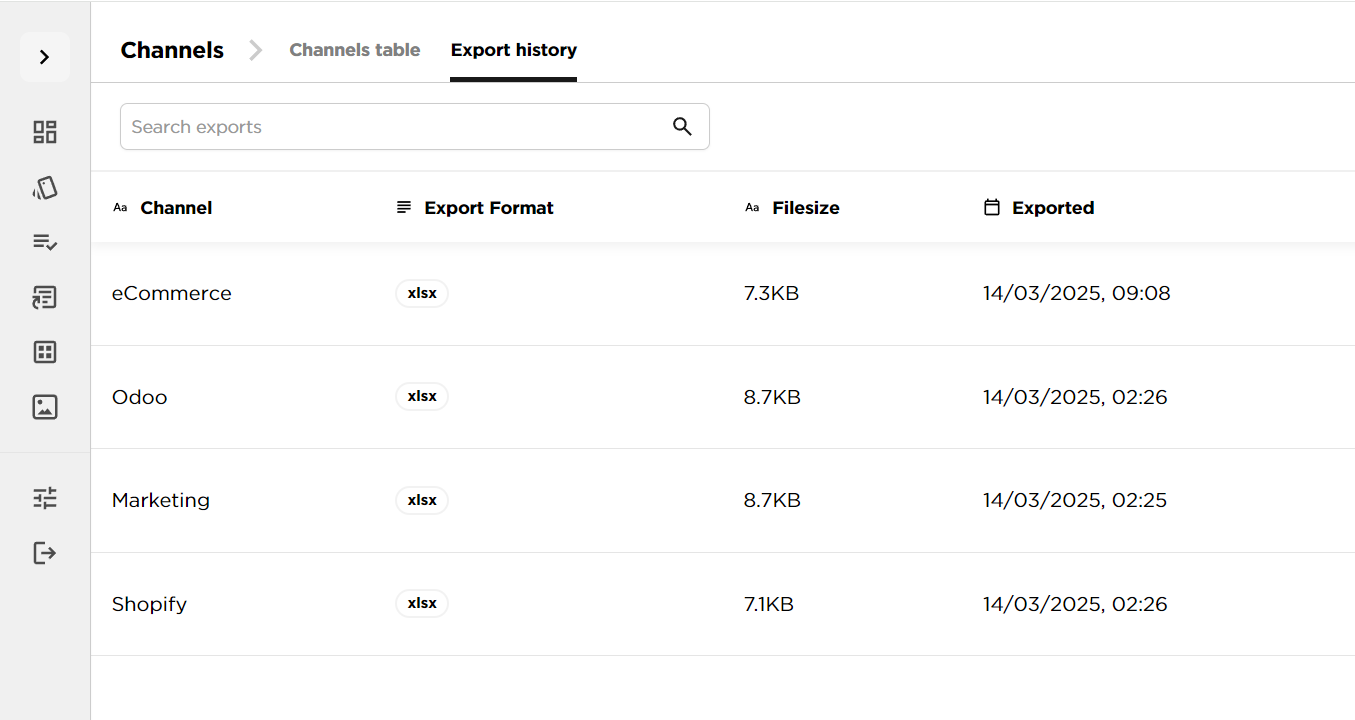Click the Channels breadcrumb title
Image resolution: width=1355 pixels, height=720 pixels.
point(172,50)
